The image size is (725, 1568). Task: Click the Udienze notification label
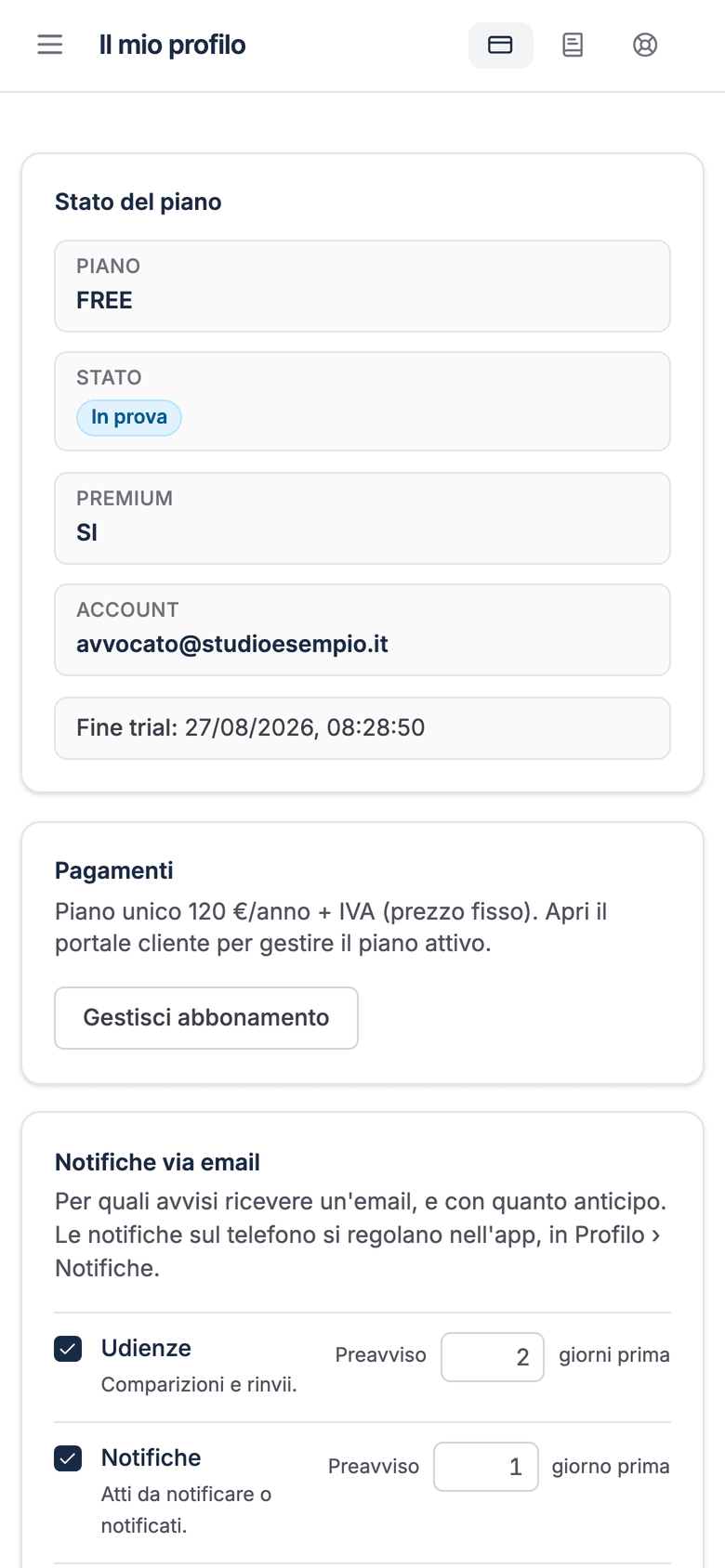pyautogui.click(x=146, y=1348)
